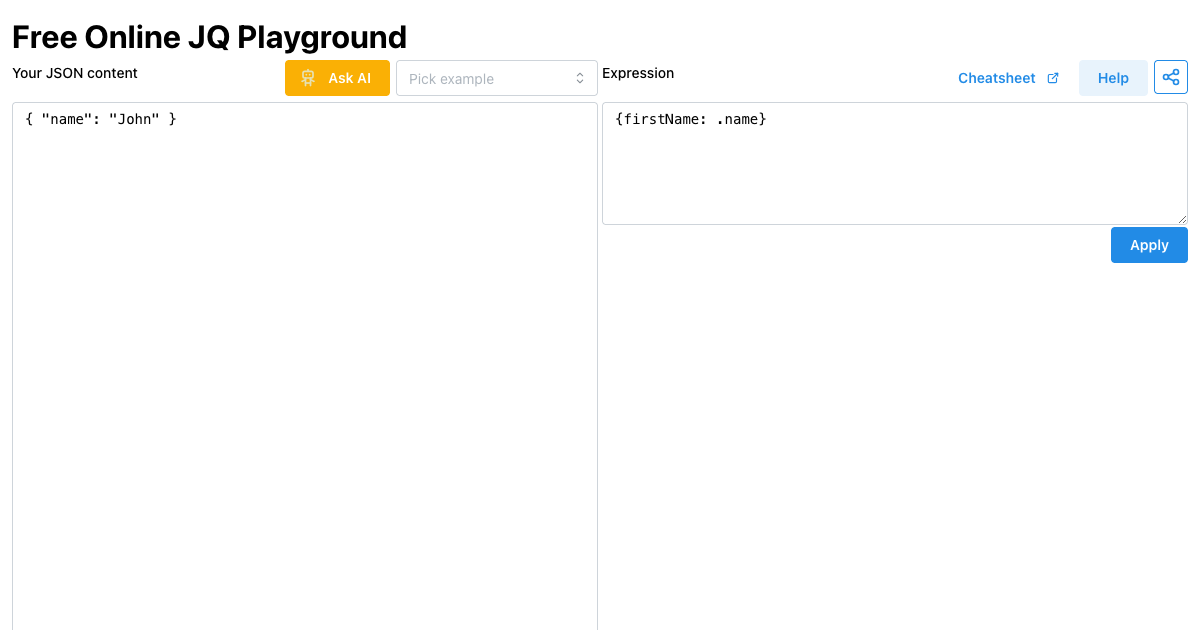Open the Pick example dropdown
Viewport: 1200px width, 630px height.
(496, 79)
